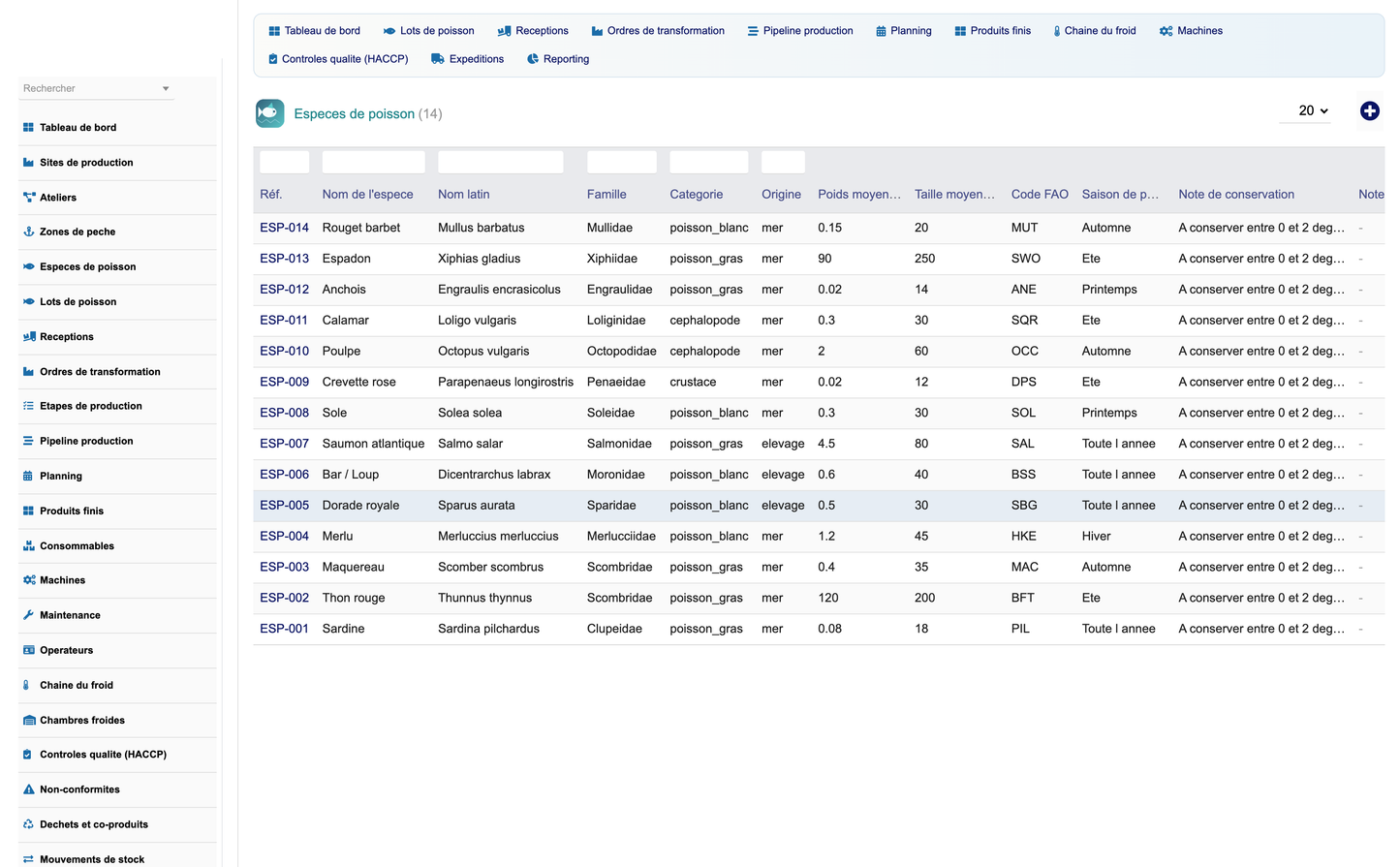Open the page size dropdown showing 20
Screen dimensions: 1400x867
pyautogui.click(x=1312, y=110)
